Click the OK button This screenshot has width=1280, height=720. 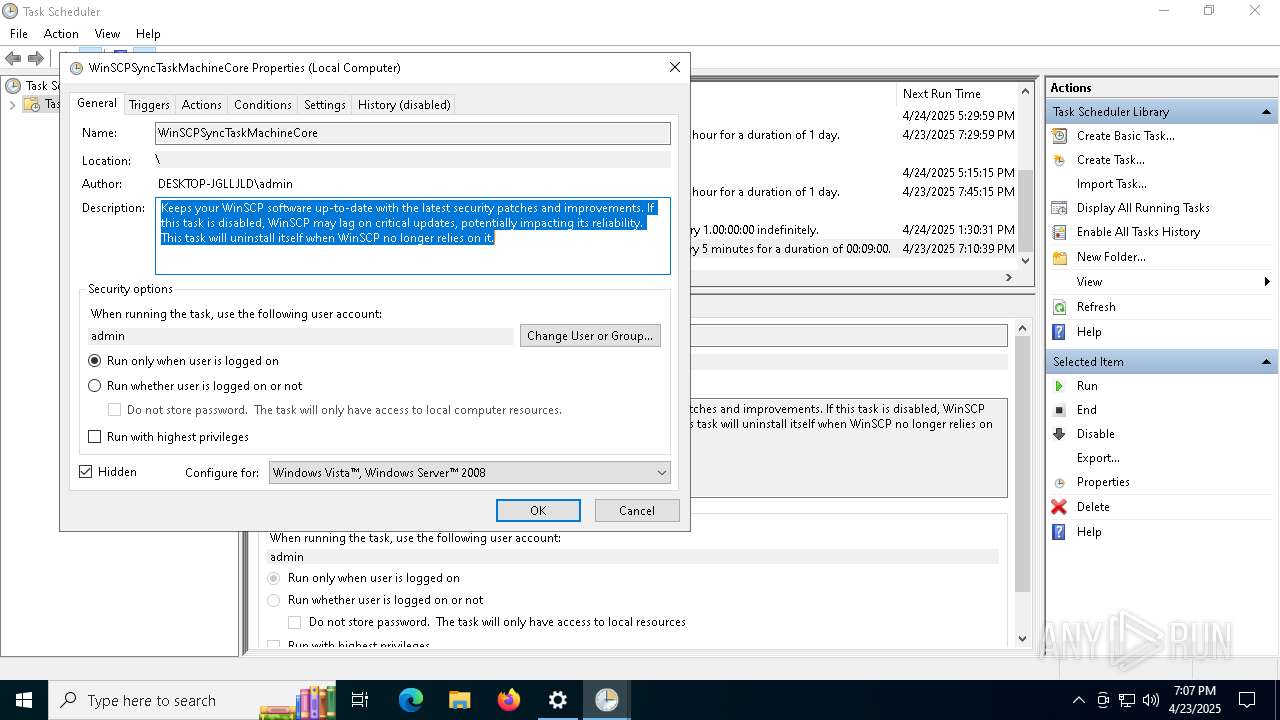tap(538, 511)
